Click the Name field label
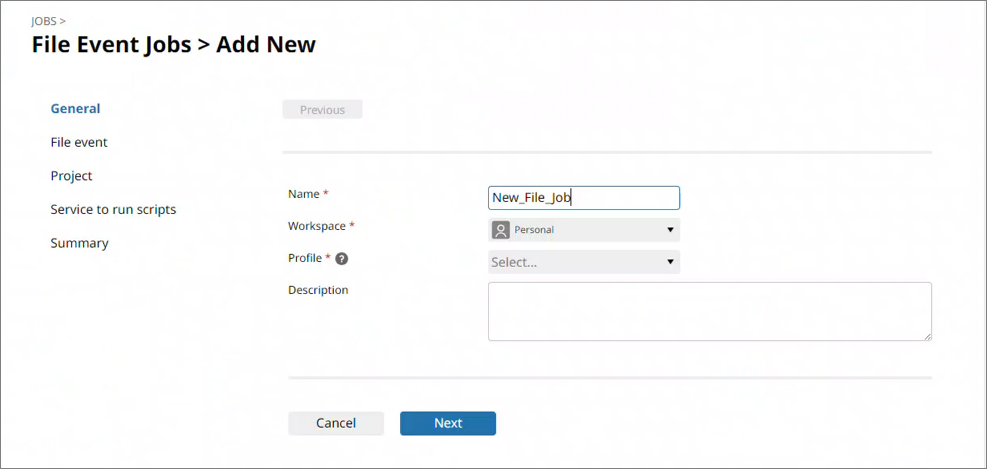 304,194
